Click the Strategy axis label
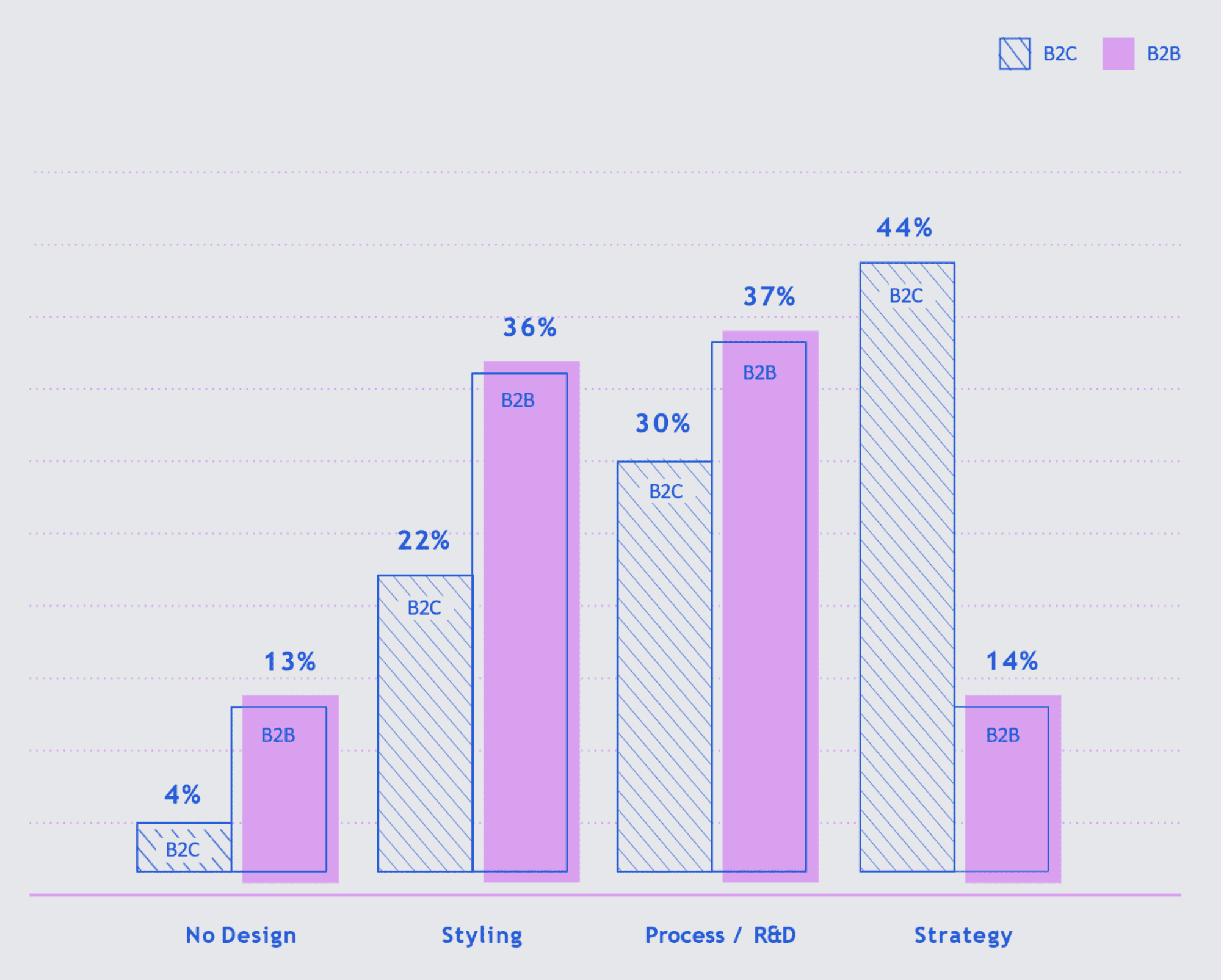The height and width of the screenshot is (980, 1221). point(963,935)
